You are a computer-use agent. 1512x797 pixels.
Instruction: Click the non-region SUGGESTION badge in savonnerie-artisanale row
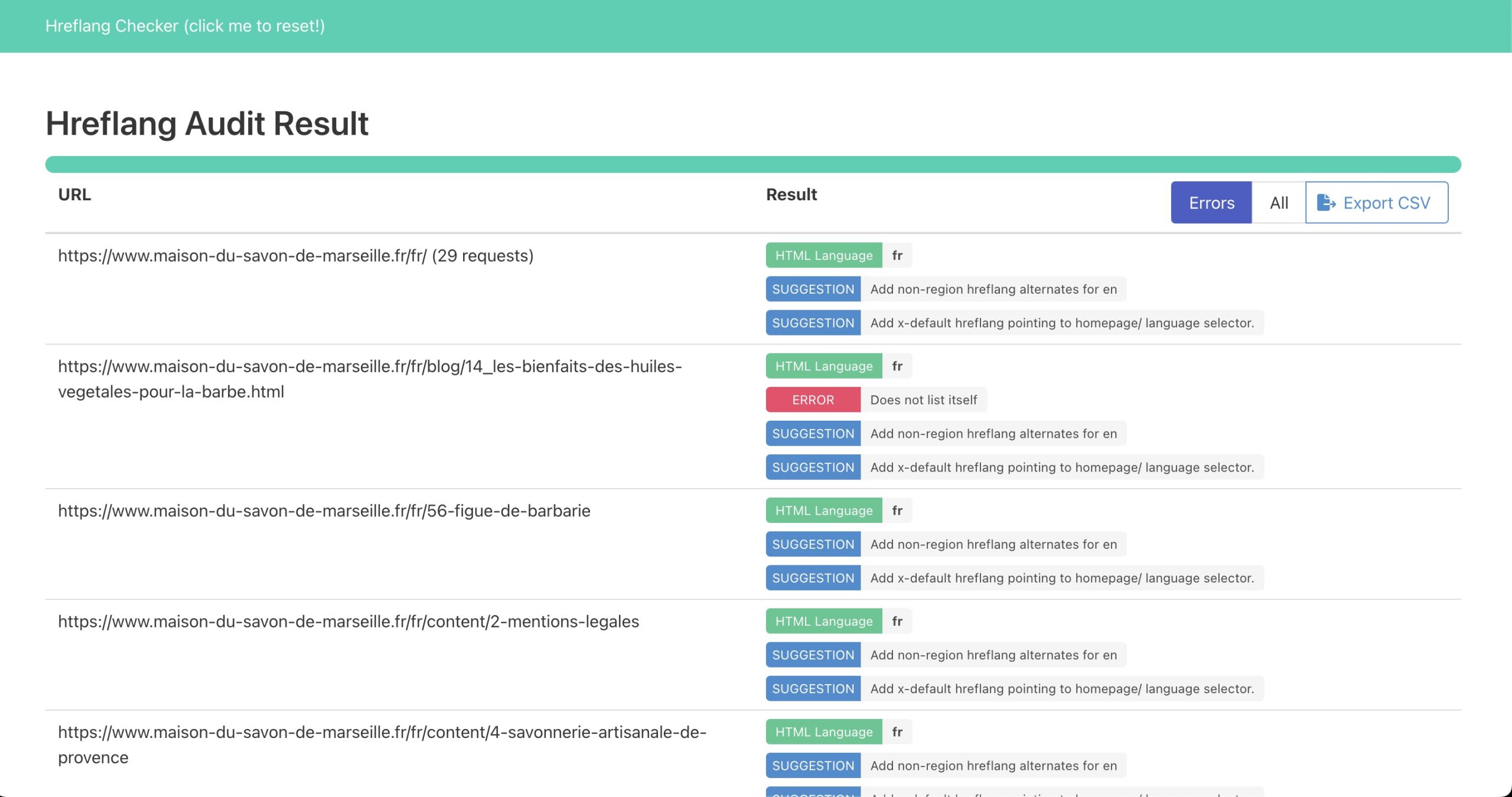[813, 766]
